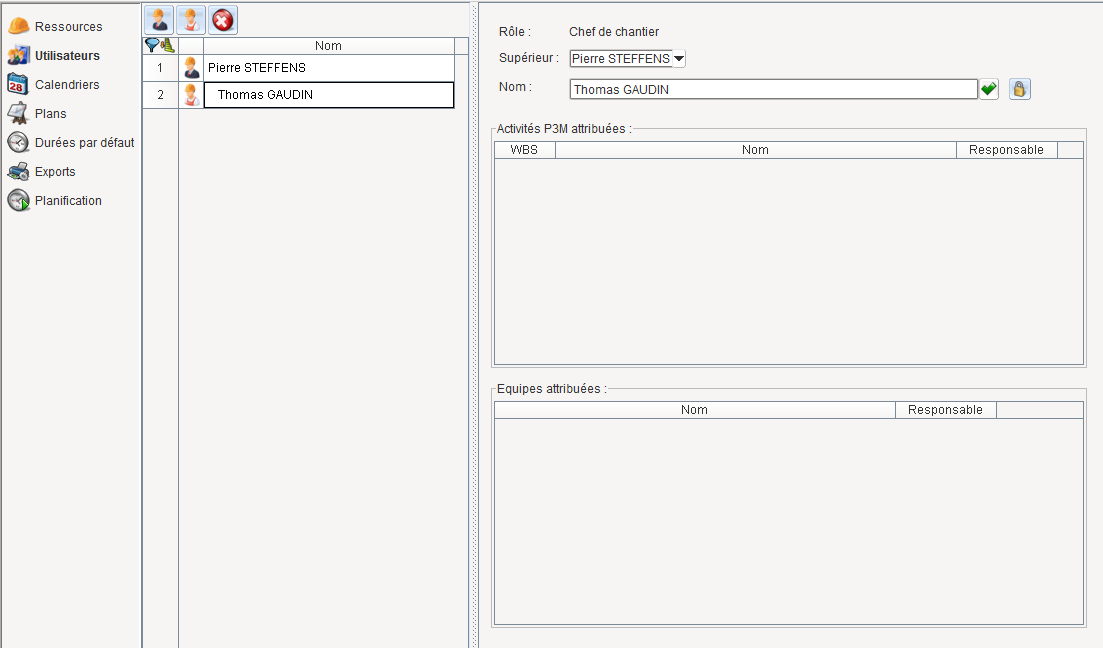The image size is (1103, 648).
Task: Click the filter and sort icon in the table header
Action: coord(160,46)
